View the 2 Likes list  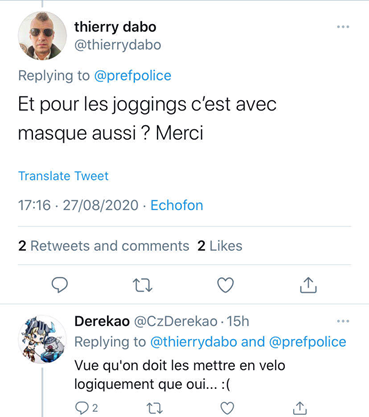tap(220, 246)
